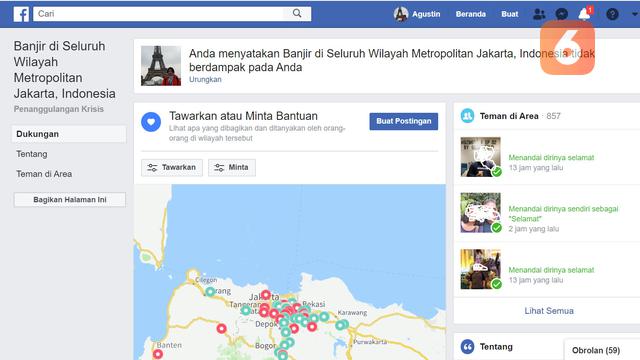Click red map marker near Jakarta label
This screenshot has width=640, height=360.
(x=266, y=294)
